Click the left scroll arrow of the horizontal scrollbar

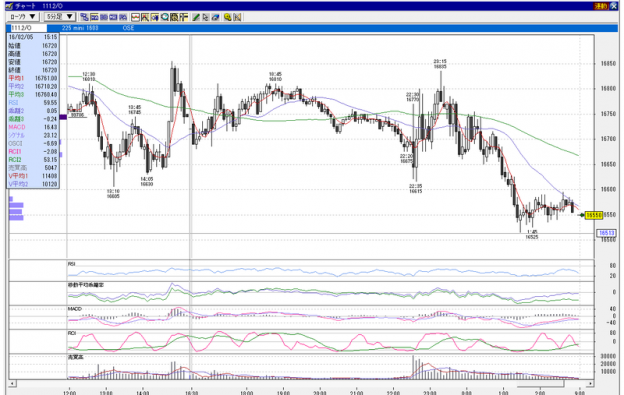[13, 383]
